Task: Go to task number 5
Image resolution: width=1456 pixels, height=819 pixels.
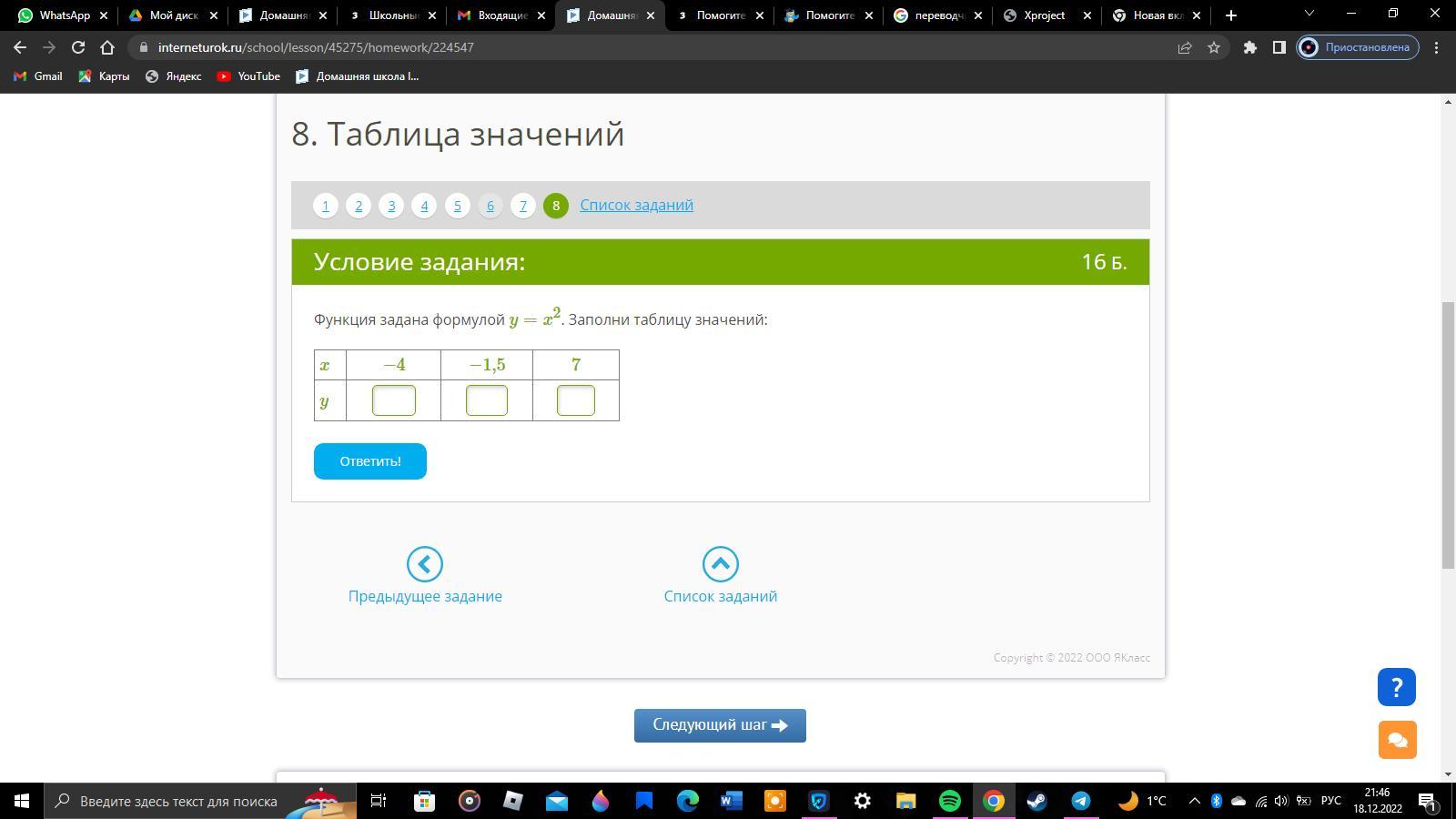Action: [x=457, y=206]
